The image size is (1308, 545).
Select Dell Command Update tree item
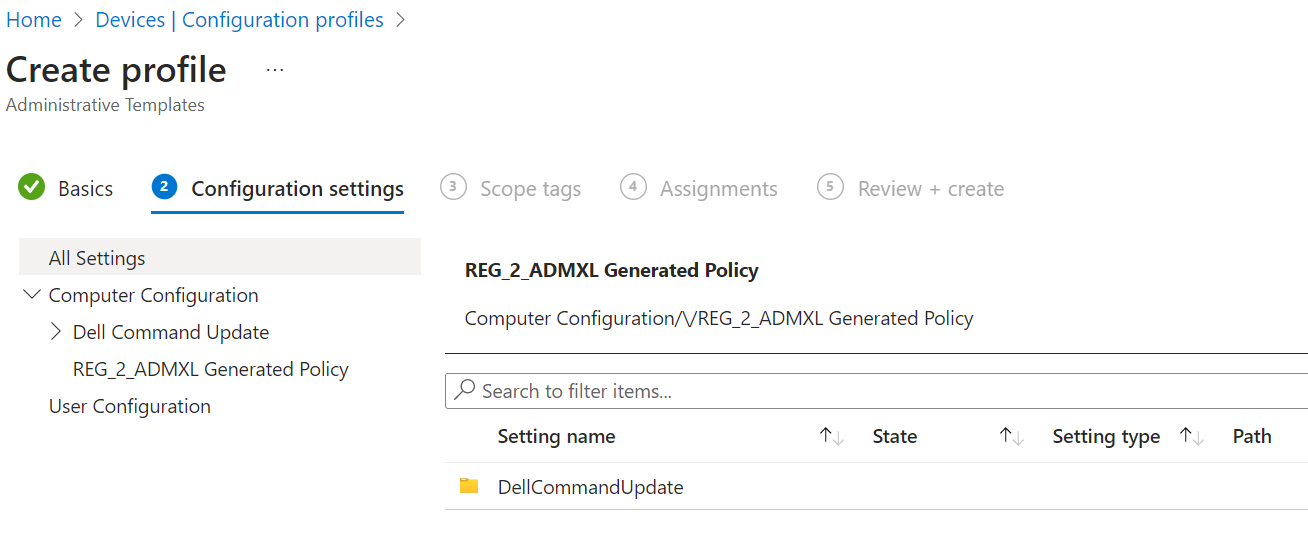point(171,332)
